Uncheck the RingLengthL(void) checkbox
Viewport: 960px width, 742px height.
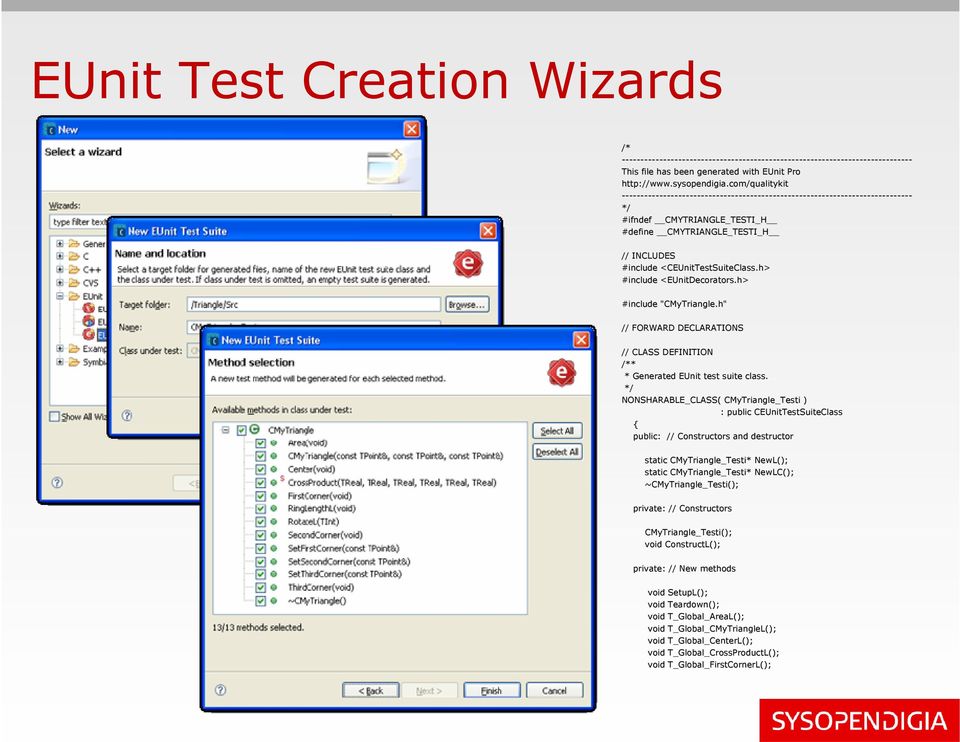click(260, 509)
